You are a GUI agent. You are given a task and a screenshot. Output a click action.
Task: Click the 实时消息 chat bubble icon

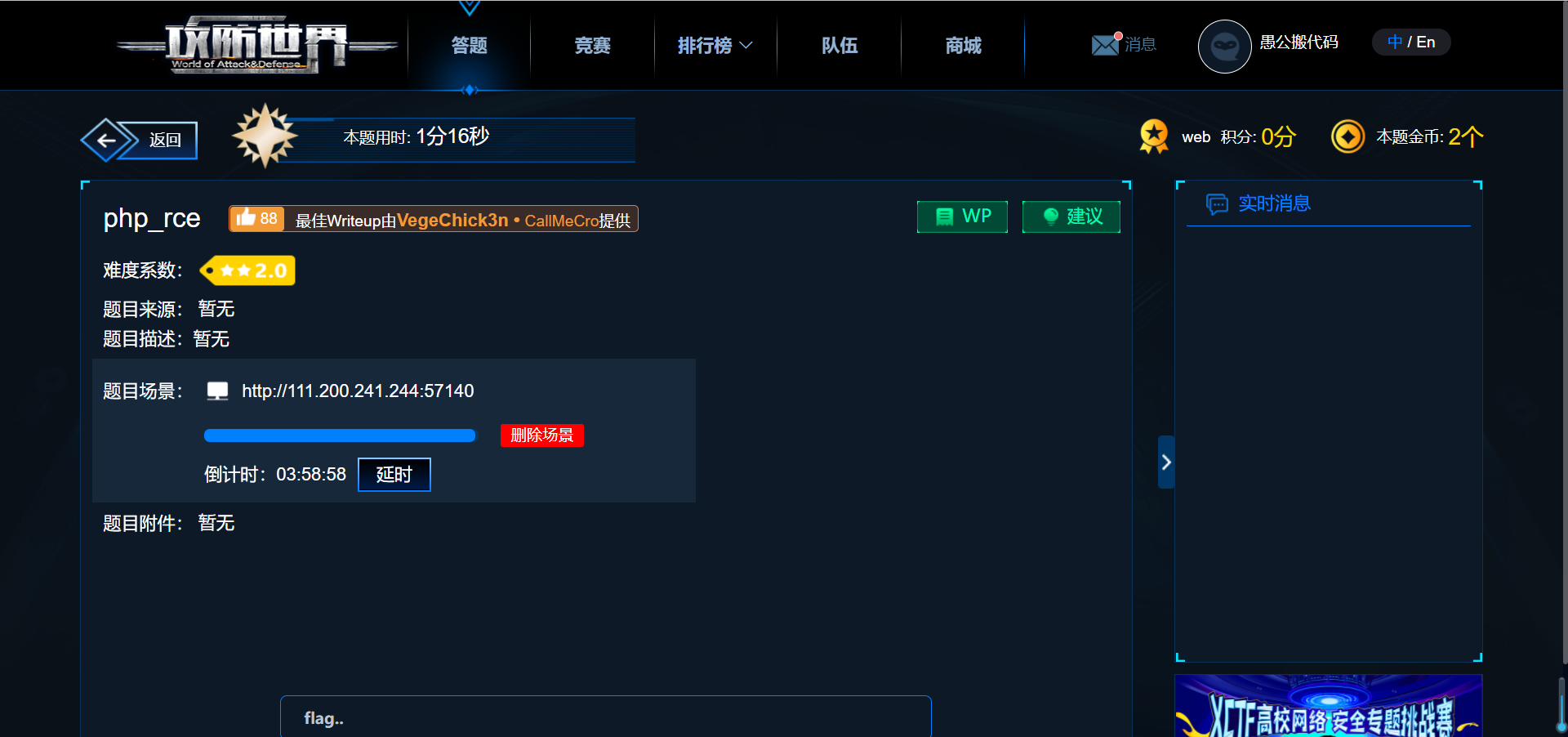click(1217, 204)
